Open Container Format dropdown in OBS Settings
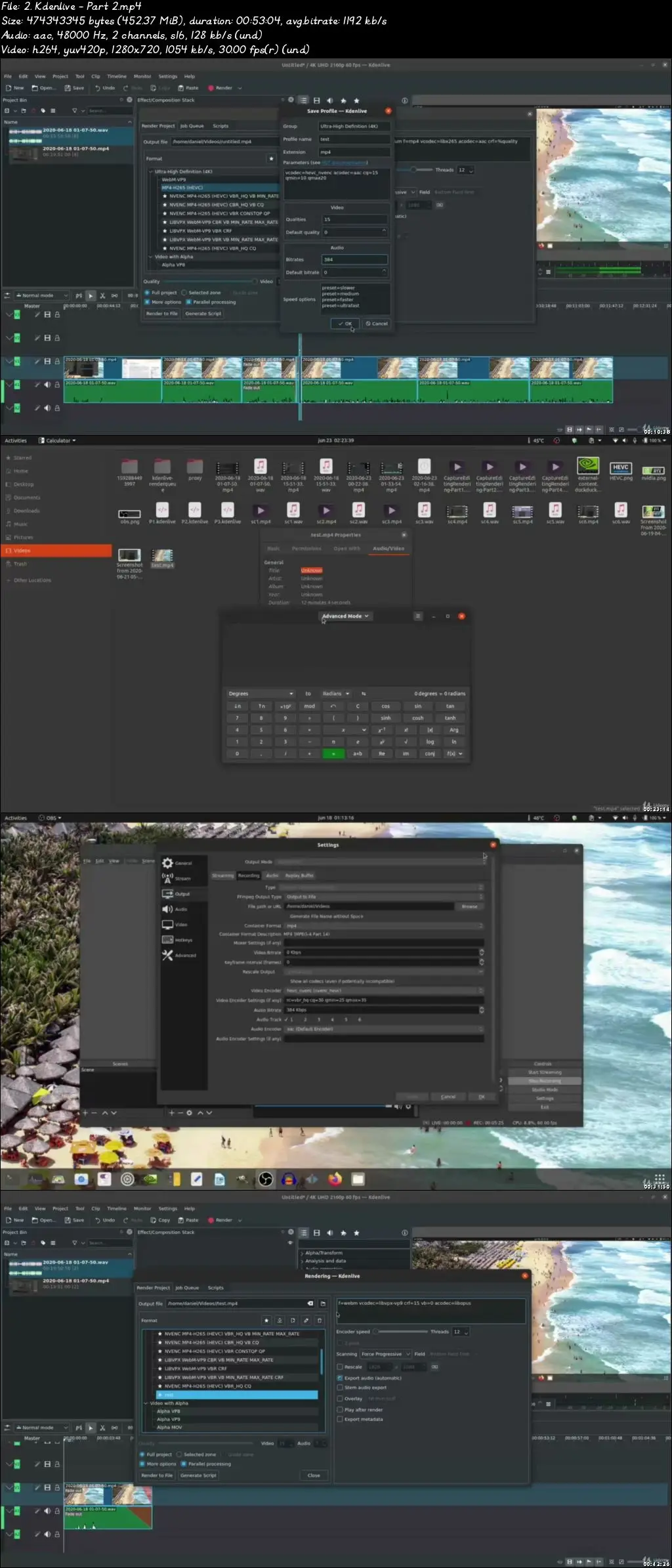672x1568 pixels. [384, 925]
